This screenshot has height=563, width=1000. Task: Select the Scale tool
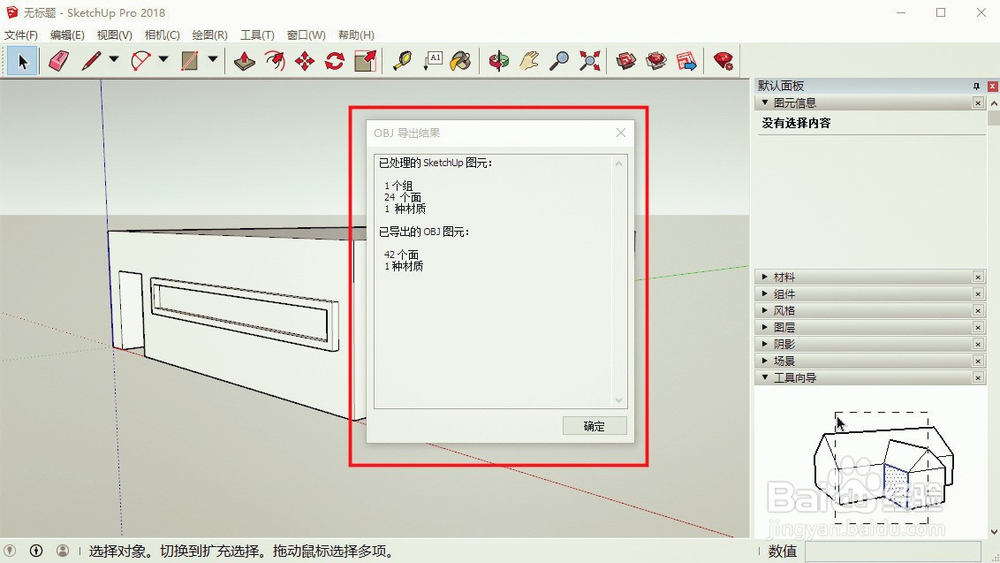point(365,61)
